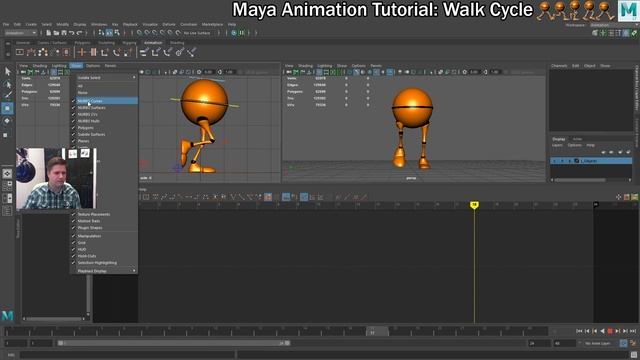Enable select by object type mode

(109, 33)
